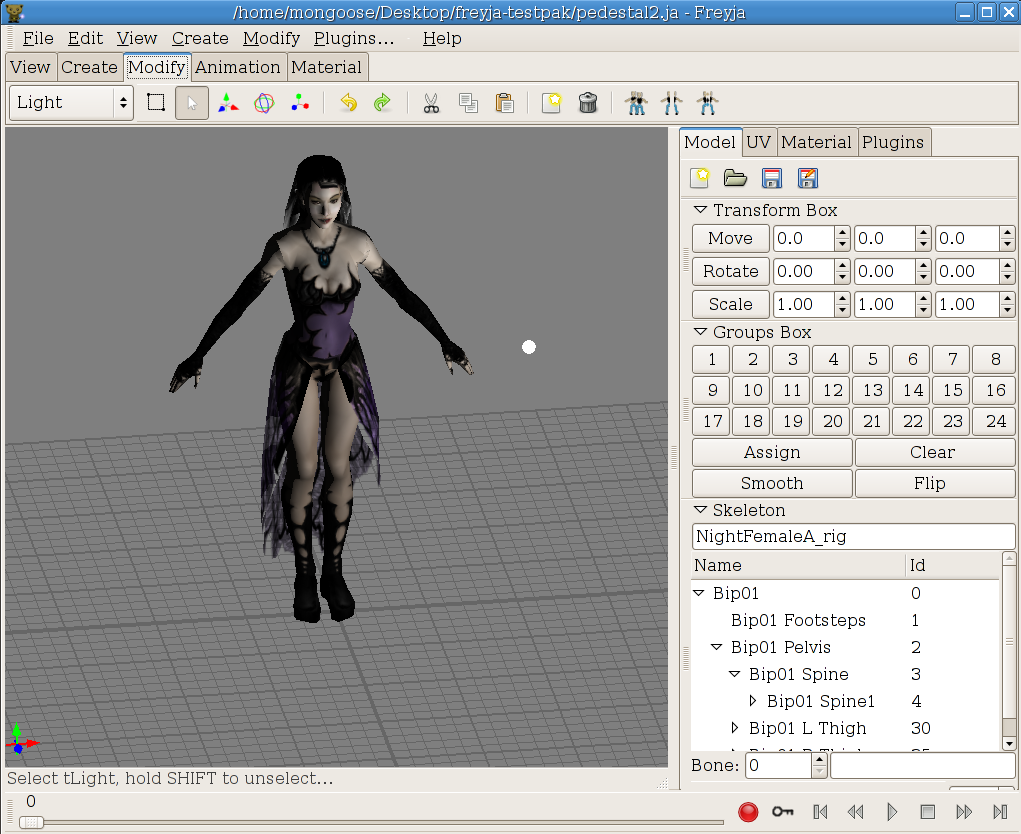Collapse the Bip01 Spine node

(734, 674)
